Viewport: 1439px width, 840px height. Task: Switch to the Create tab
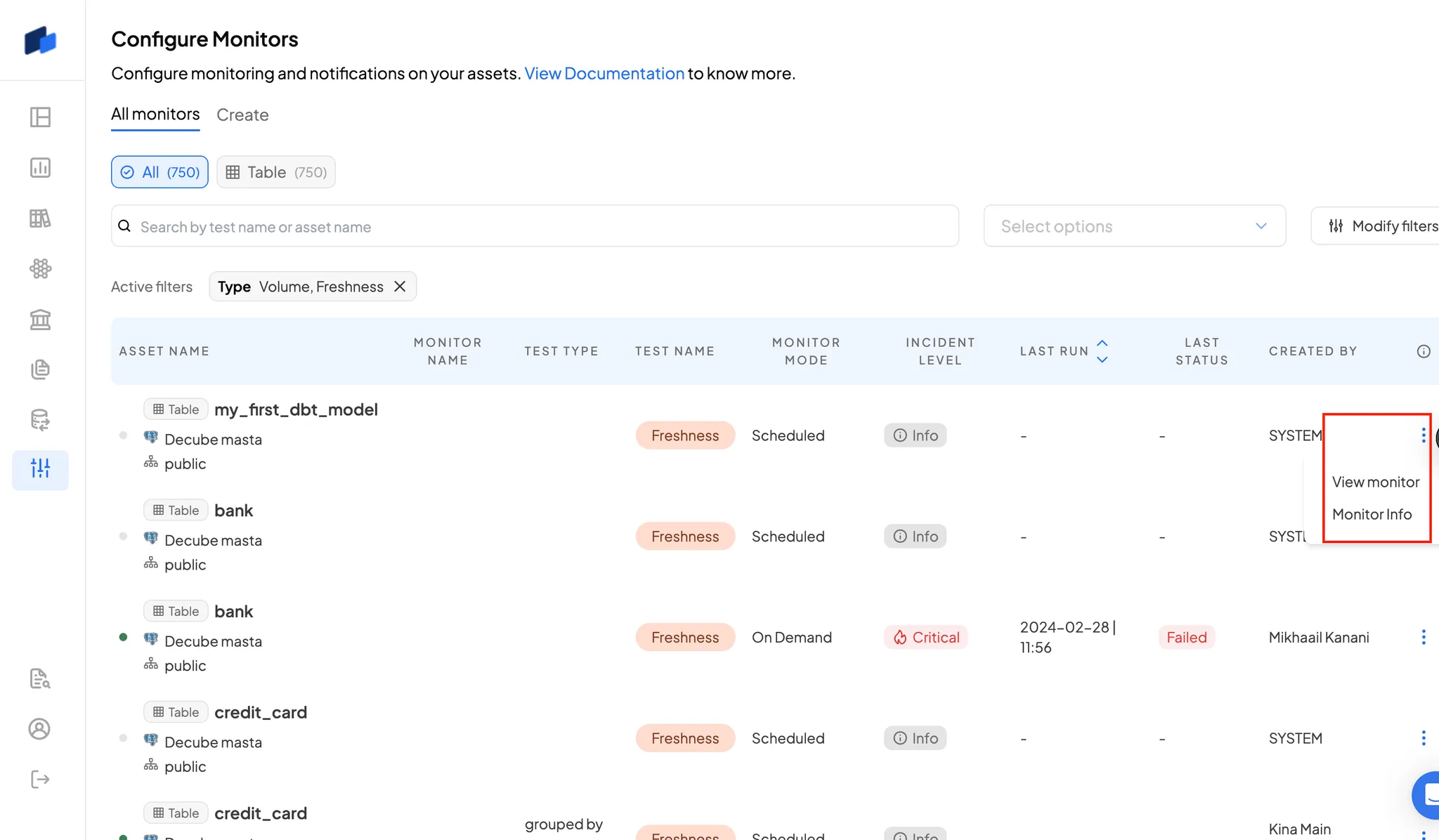[x=242, y=114]
